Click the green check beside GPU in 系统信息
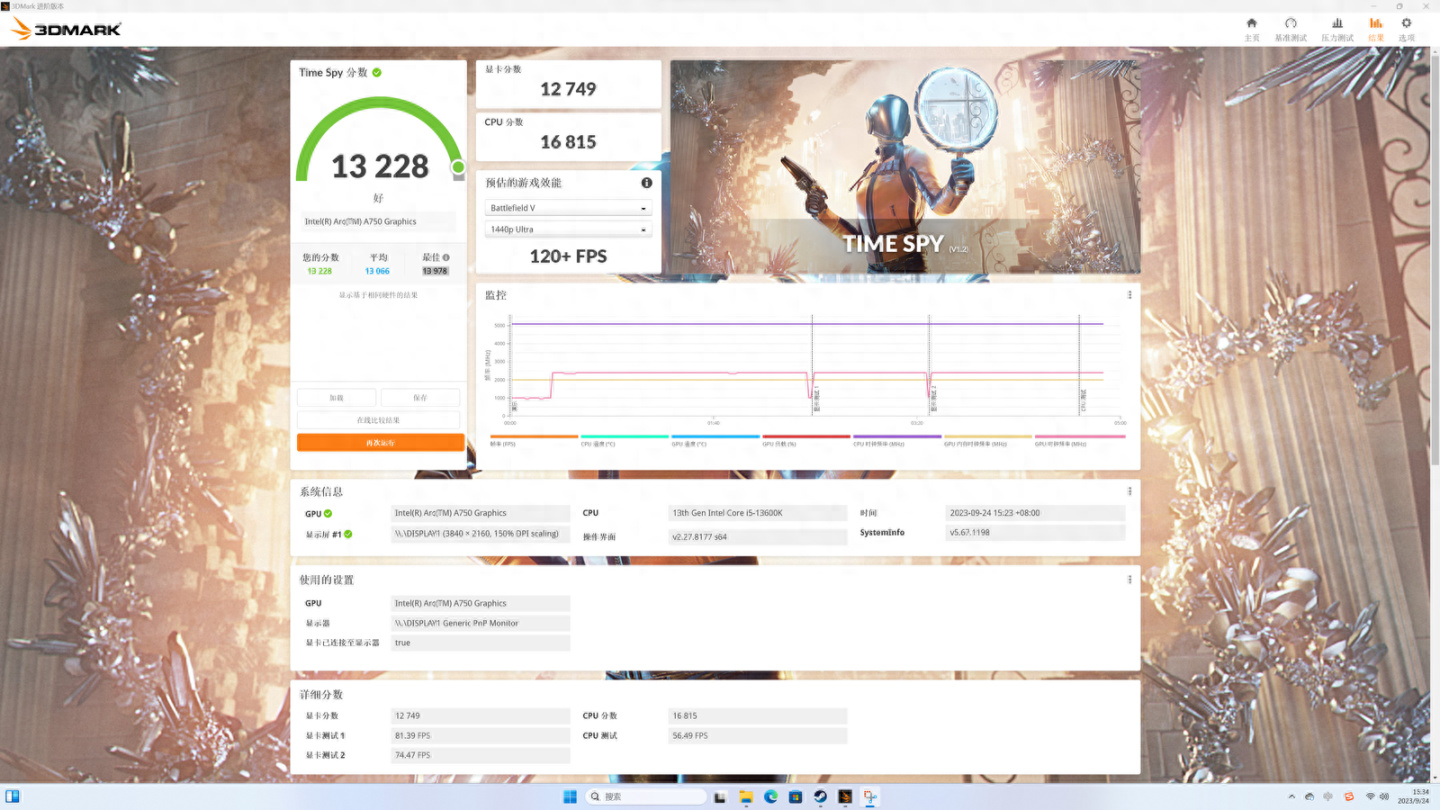 [328, 514]
